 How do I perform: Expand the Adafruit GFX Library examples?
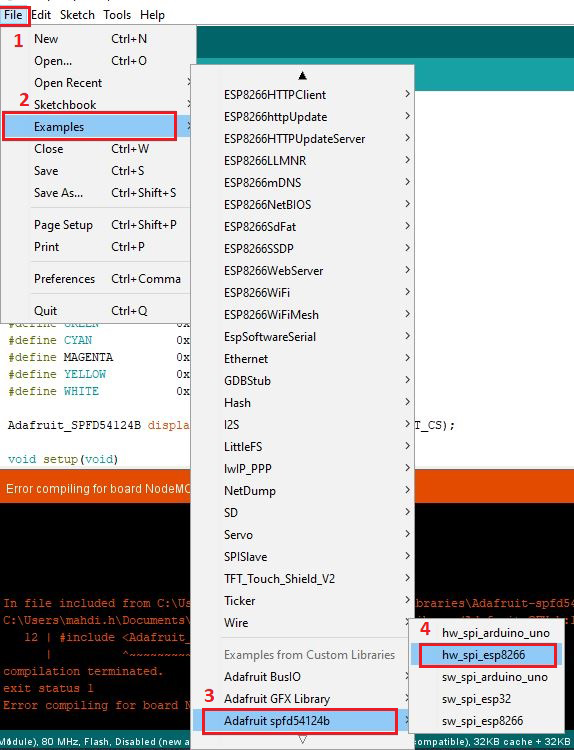(x=302, y=699)
